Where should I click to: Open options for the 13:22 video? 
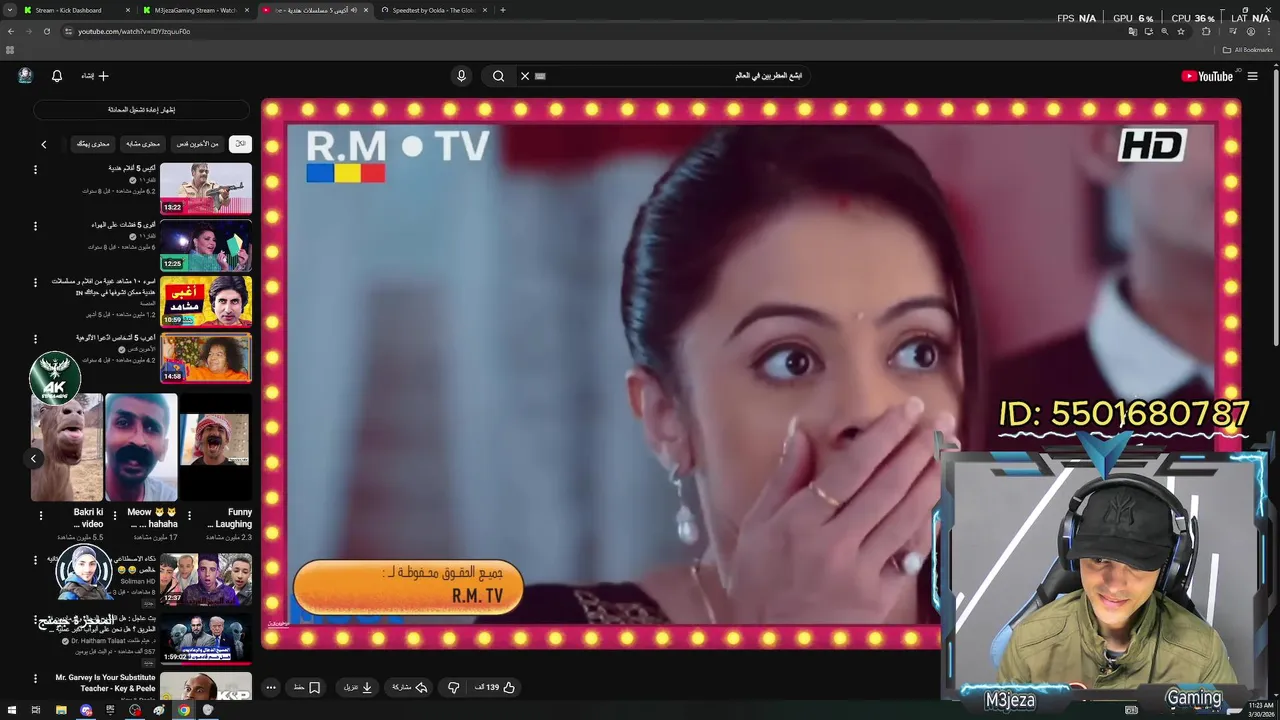point(36,169)
